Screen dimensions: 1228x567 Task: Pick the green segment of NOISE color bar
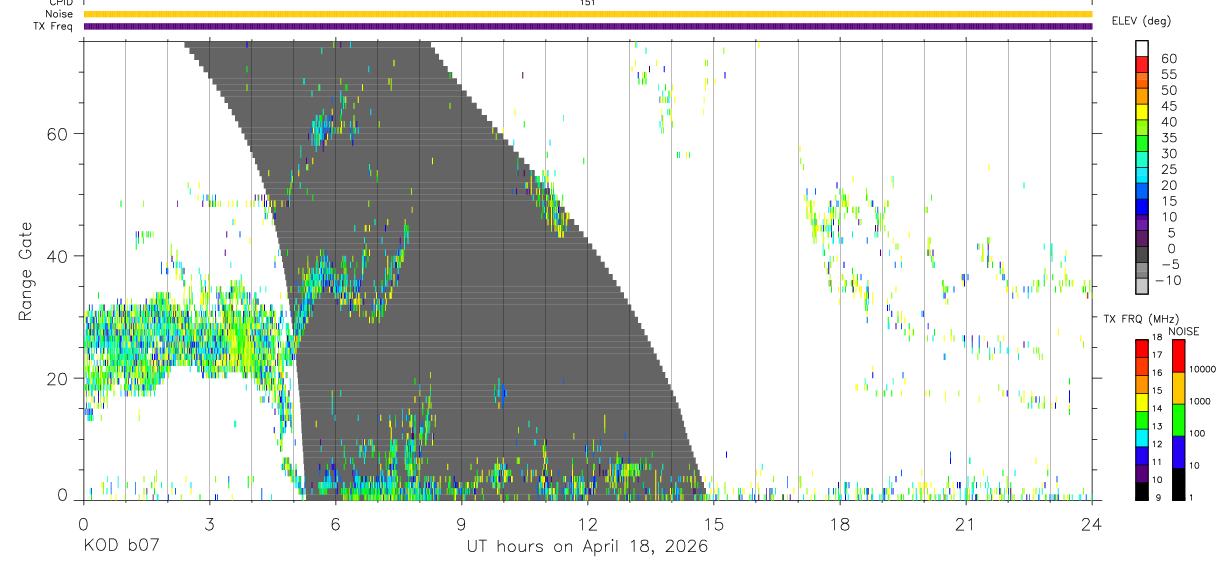point(1178,420)
